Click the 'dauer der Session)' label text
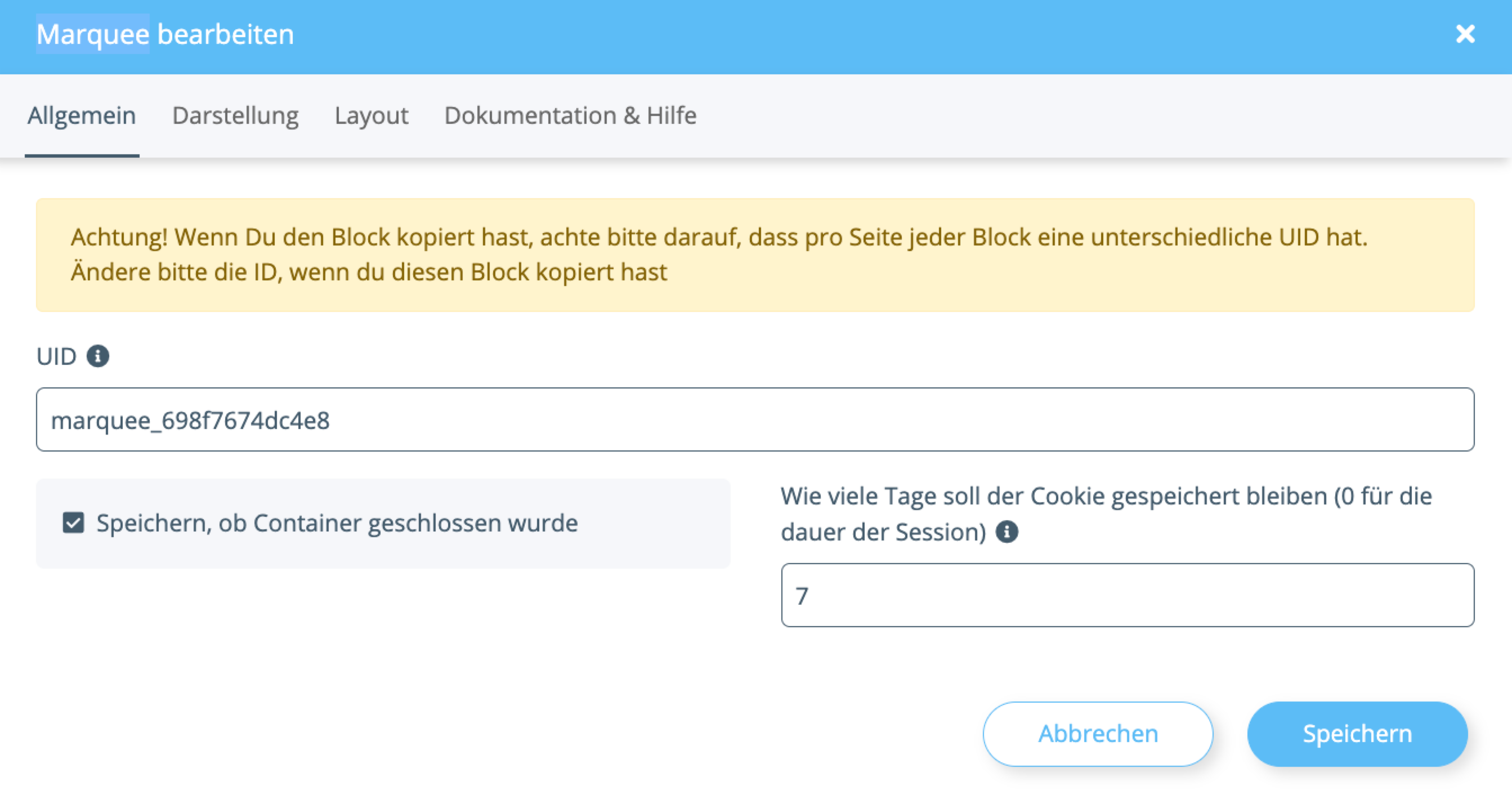1512x804 pixels. point(883,532)
